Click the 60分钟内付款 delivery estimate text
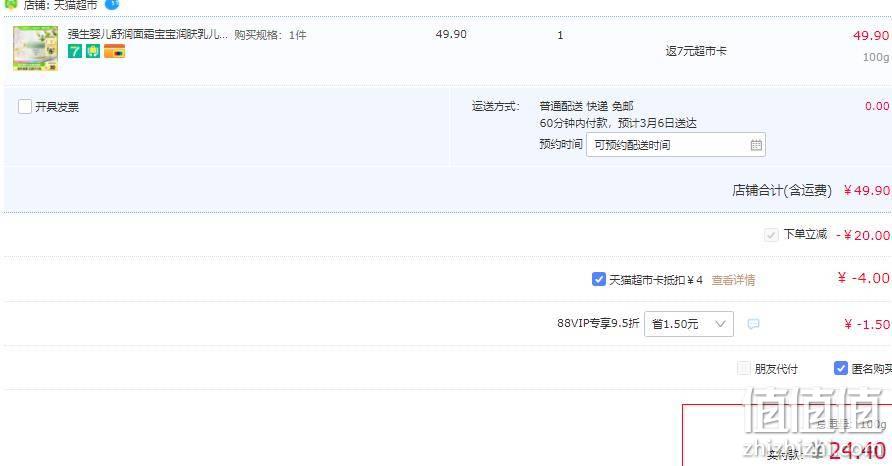This screenshot has width=892, height=466. [x=618, y=123]
